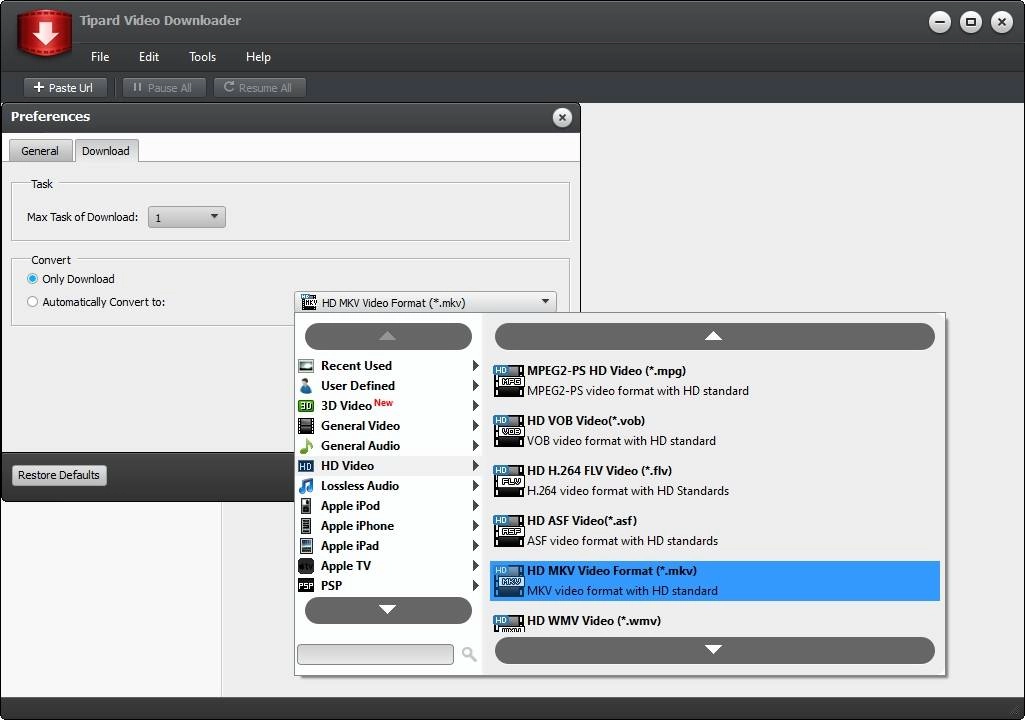Choose HD WMV Video (*.wmv) entry

pos(714,623)
